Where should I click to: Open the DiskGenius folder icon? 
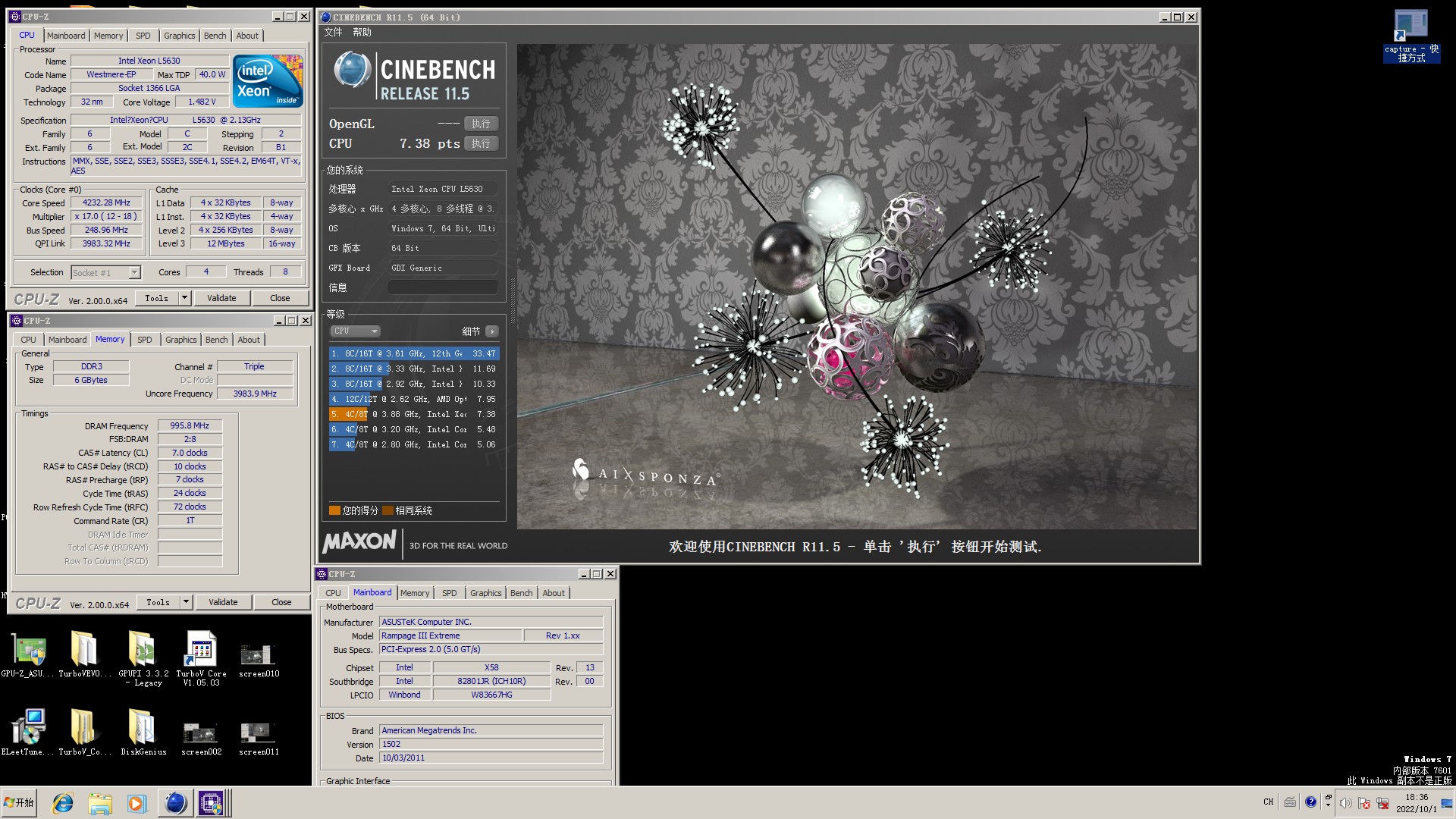coord(143,732)
